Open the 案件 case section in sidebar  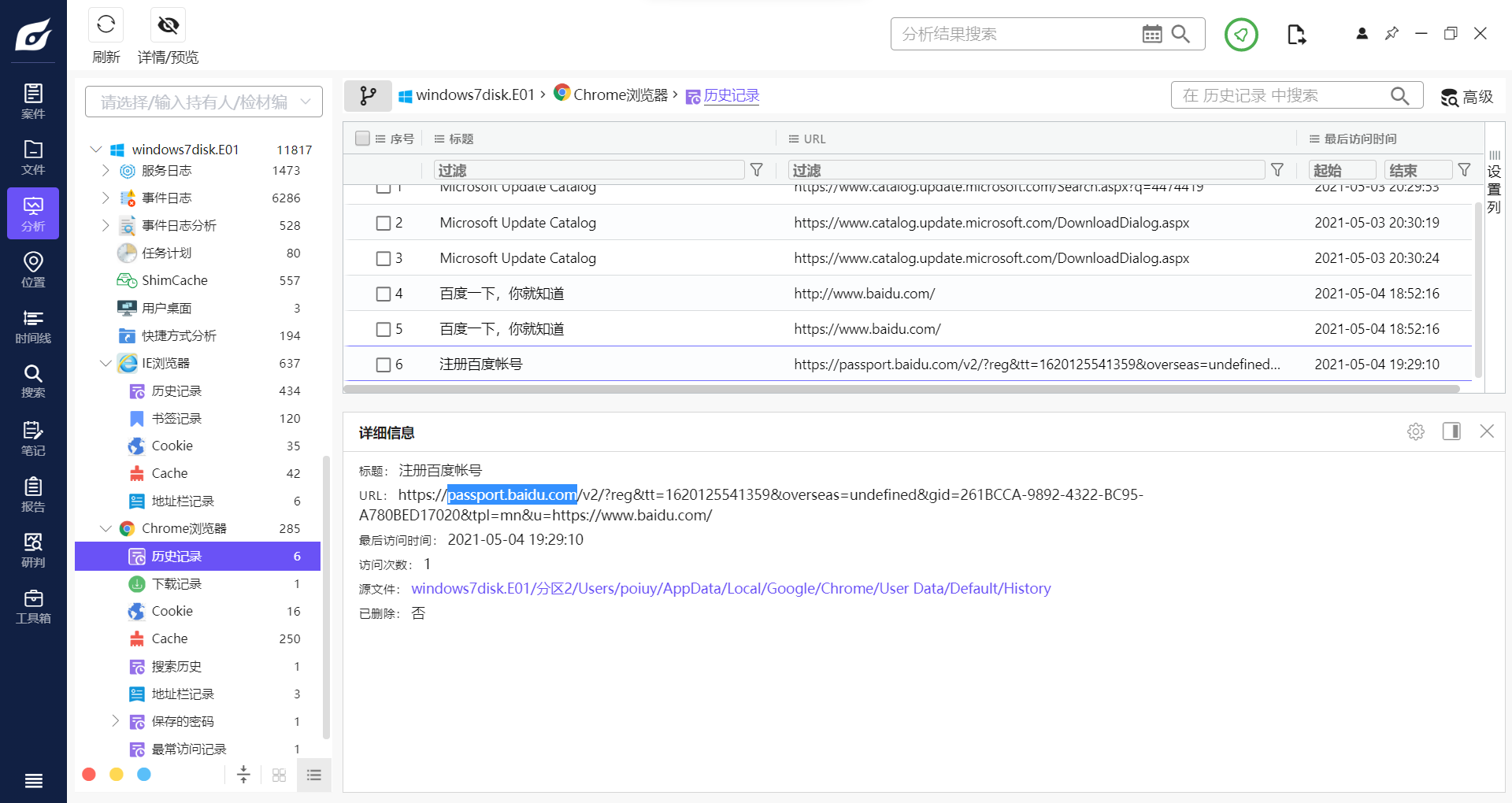[x=33, y=101]
